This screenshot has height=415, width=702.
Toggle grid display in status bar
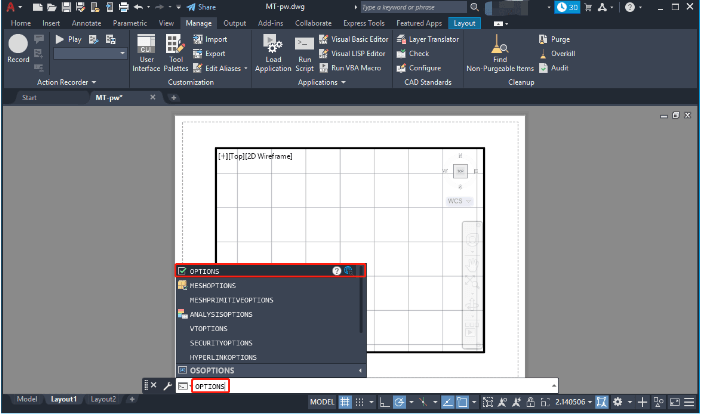[346, 401]
